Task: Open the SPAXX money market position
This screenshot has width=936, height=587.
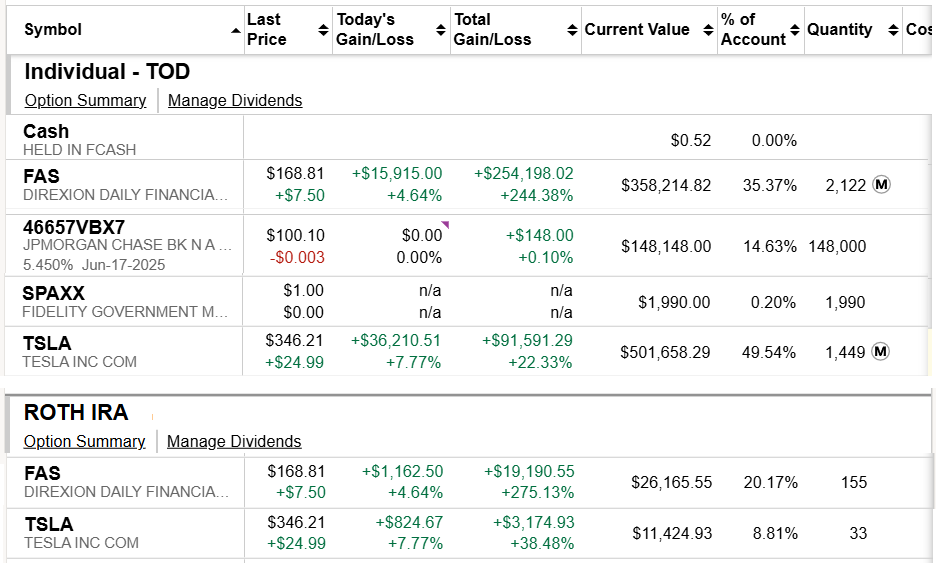Action: pyautogui.click(x=54, y=293)
